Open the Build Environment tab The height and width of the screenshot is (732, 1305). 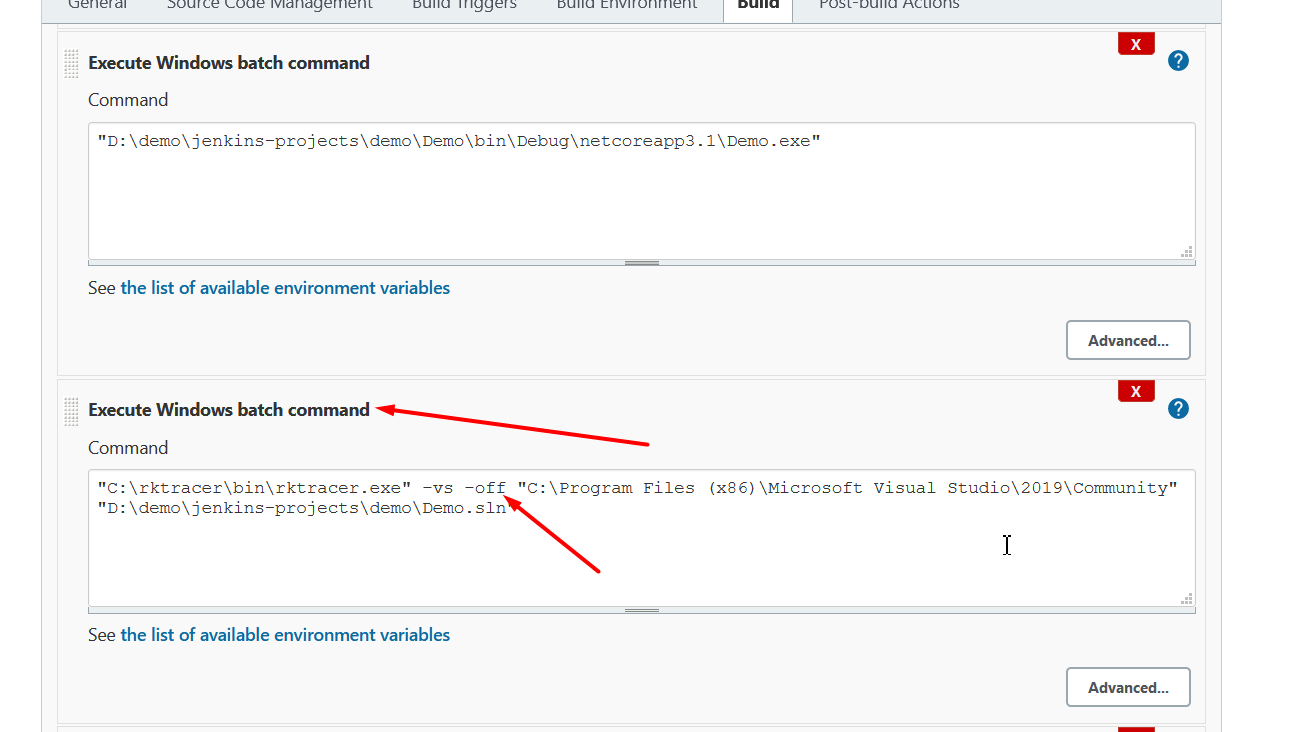coord(626,5)
